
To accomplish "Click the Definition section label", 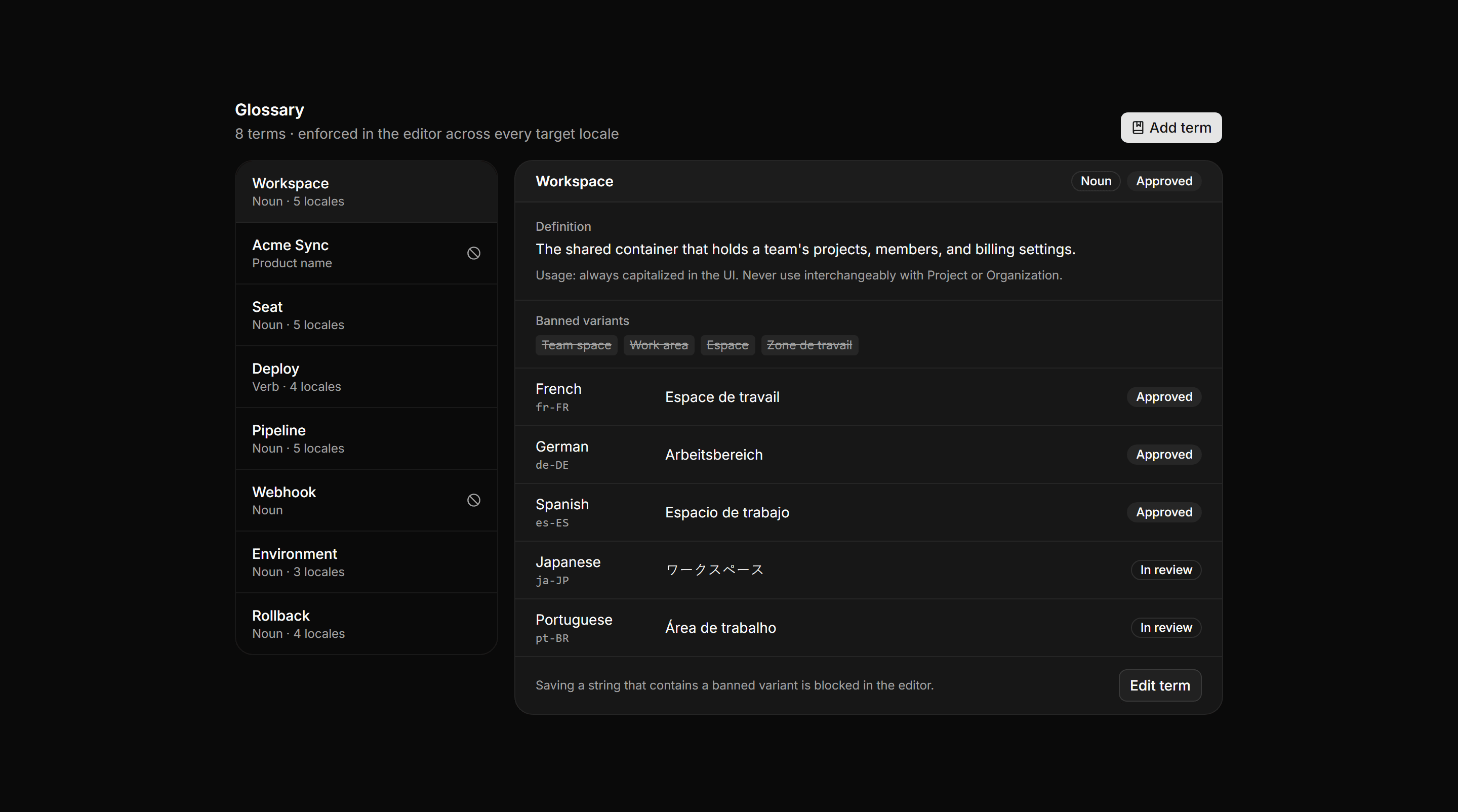I will click(563, 227).
